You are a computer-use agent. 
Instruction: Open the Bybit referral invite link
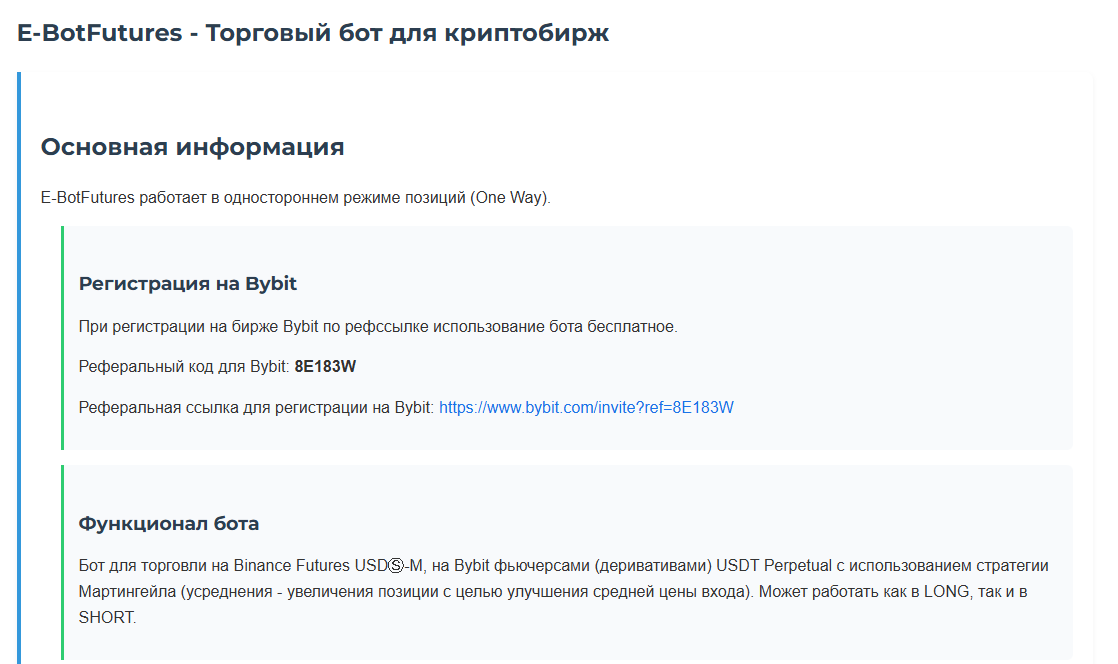coord(586,407)
